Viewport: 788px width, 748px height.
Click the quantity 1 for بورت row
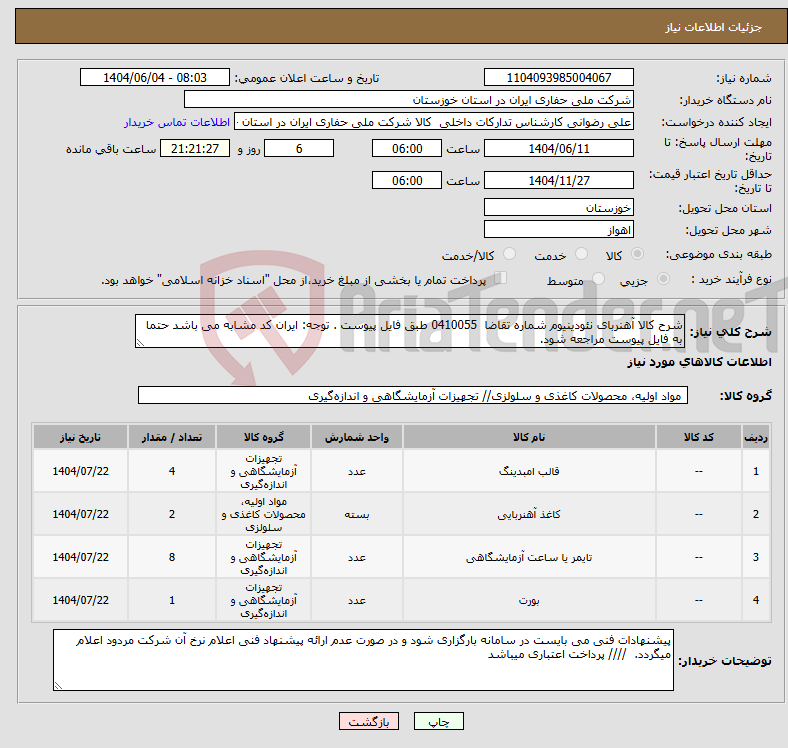(172, 600)
